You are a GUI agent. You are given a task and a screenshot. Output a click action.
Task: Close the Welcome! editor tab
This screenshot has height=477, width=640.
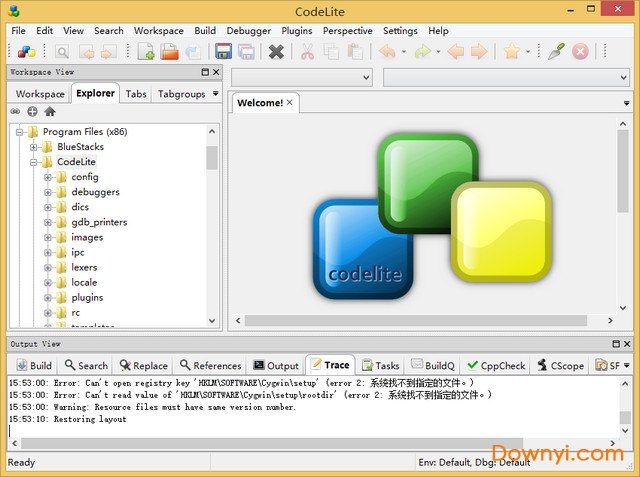pos(290,102)
